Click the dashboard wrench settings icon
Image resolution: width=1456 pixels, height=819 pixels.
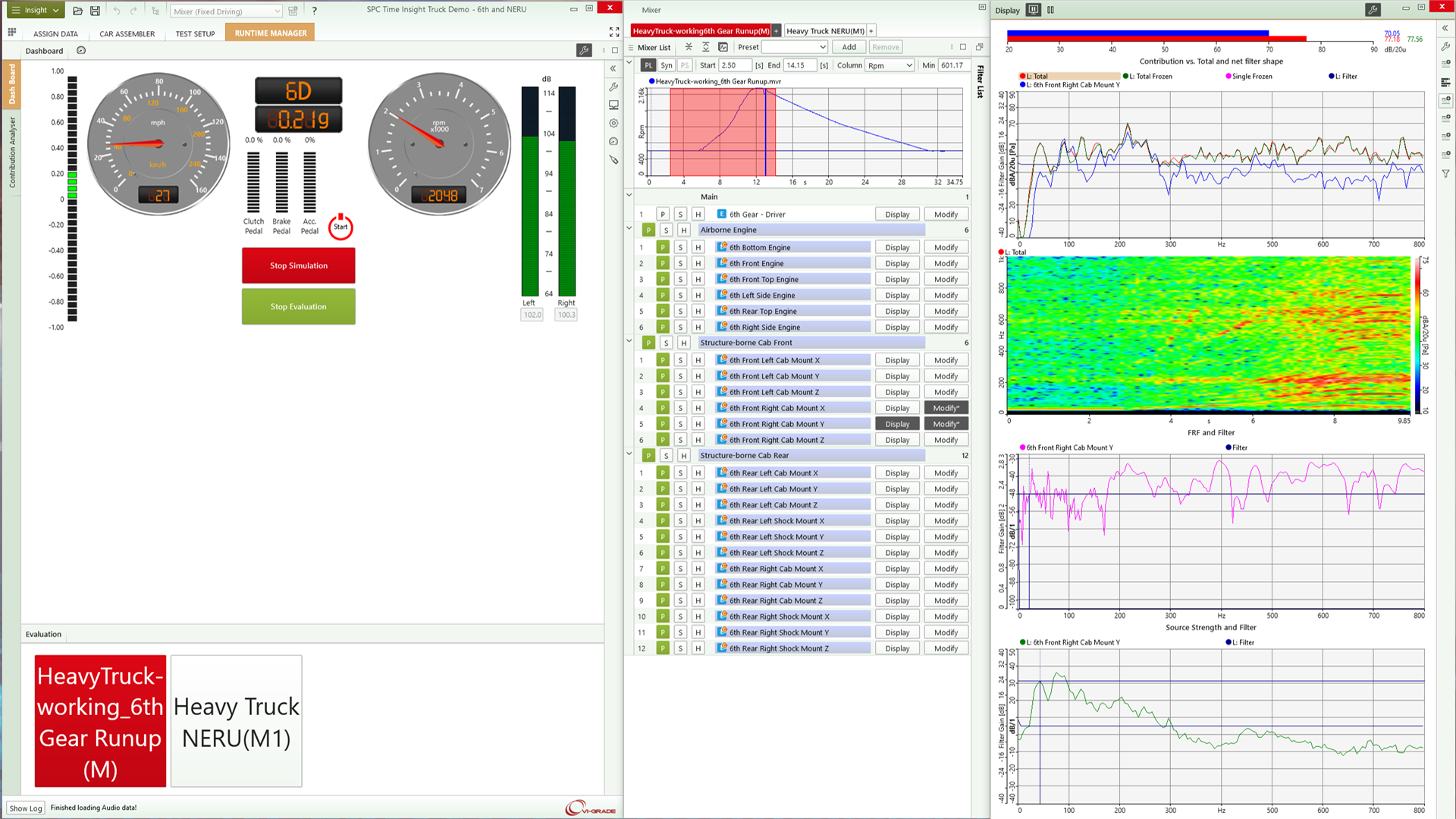[x=583, y=50]
